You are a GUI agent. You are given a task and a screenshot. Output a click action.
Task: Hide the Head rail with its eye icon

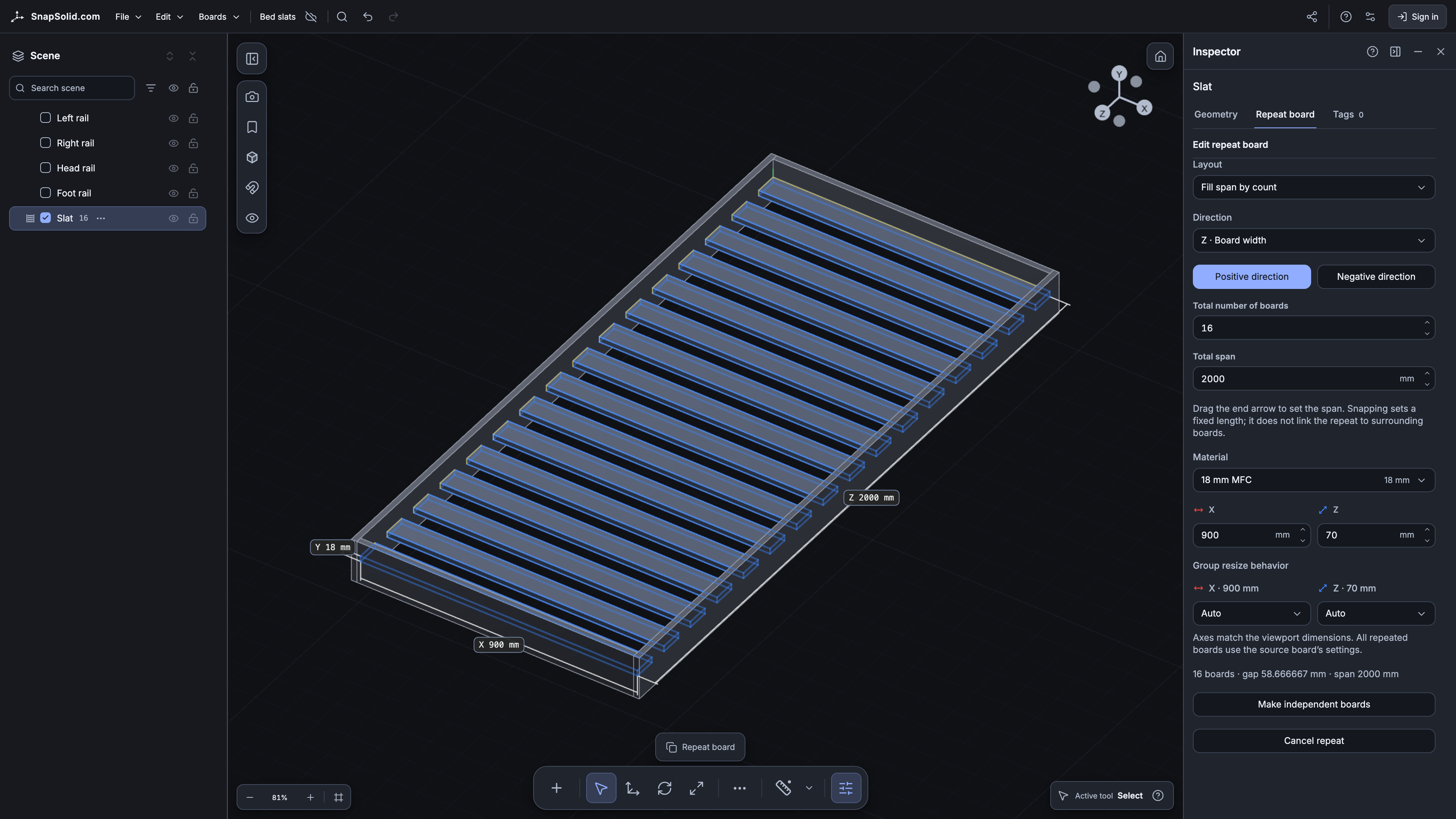(174, 168)
